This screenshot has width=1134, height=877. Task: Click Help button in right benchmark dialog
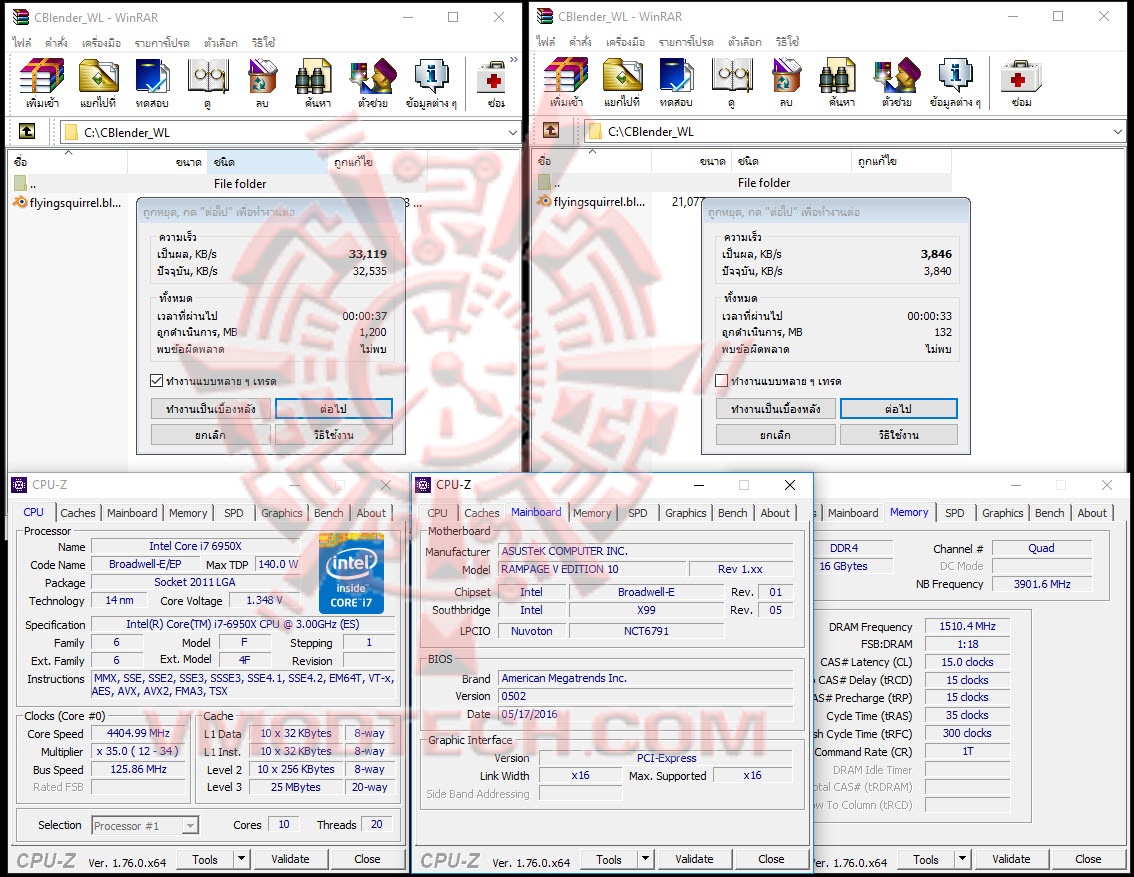pos(899,435)
